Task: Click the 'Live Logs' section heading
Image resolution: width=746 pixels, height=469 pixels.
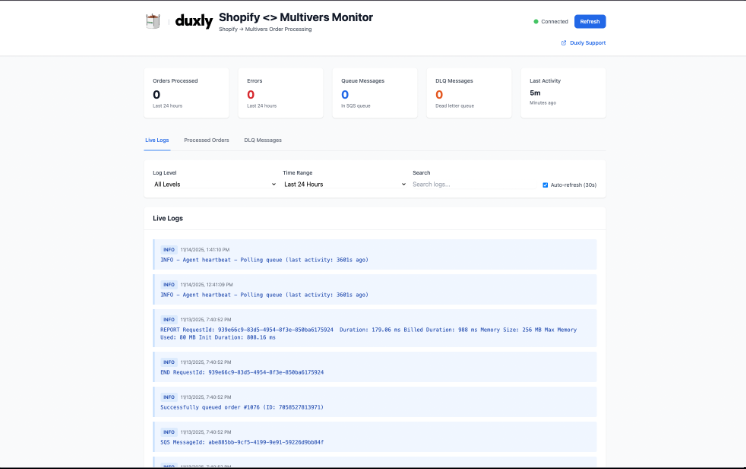Action: point(167,218)
